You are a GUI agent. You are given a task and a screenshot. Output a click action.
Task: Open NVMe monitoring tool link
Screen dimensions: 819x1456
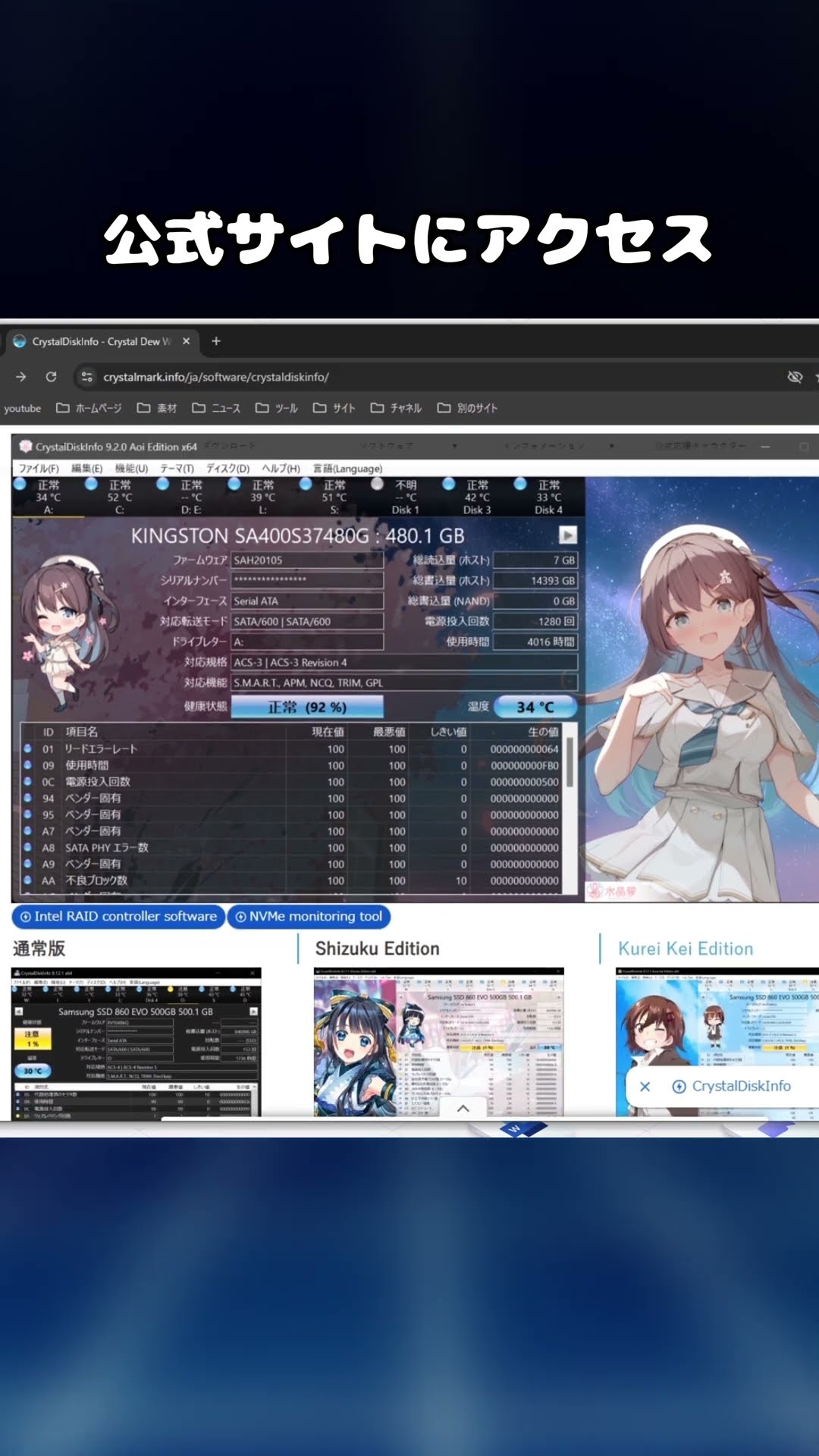coord(309,917)
